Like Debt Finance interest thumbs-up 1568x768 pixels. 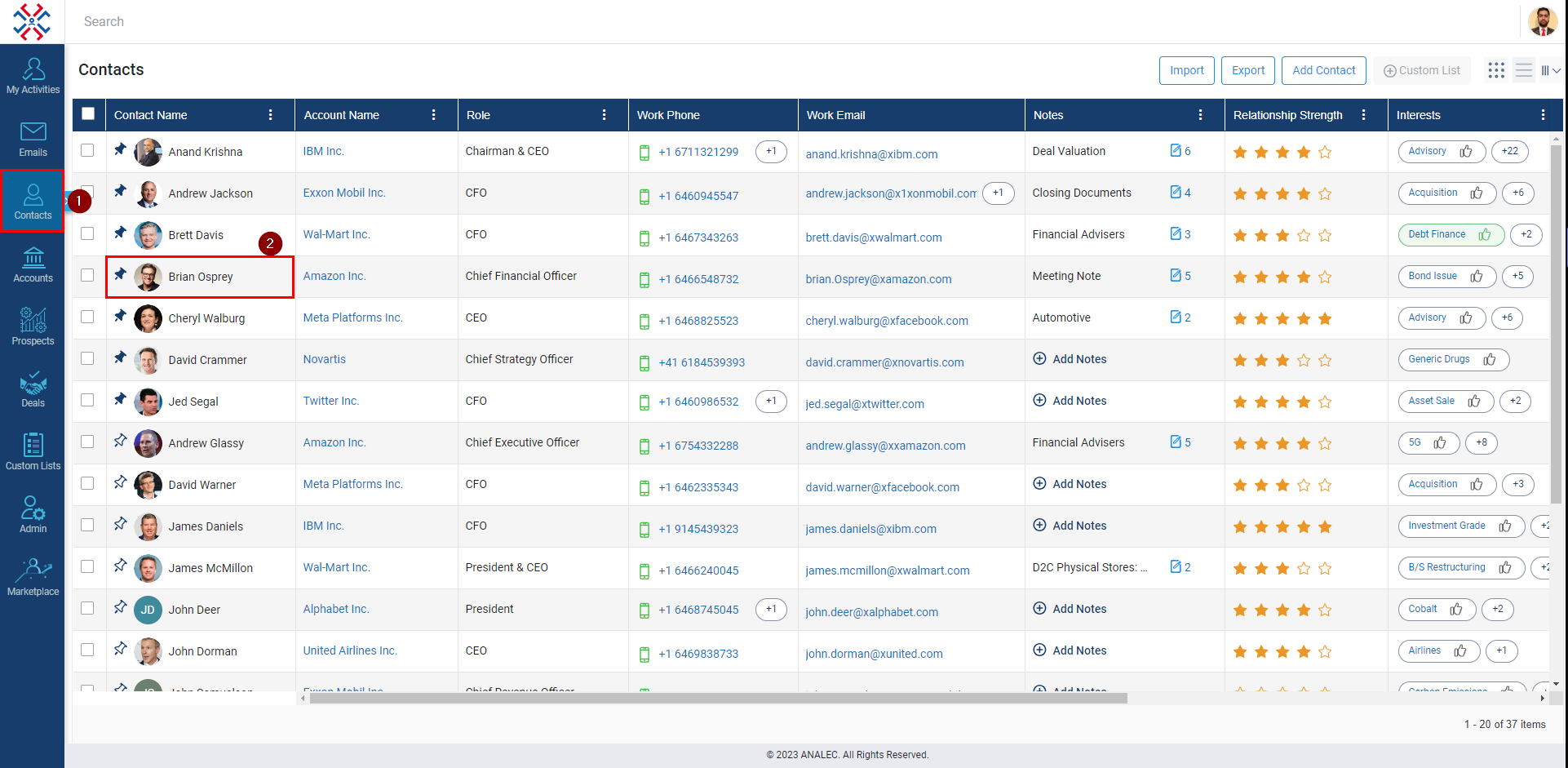click(x=1485, y=234)
